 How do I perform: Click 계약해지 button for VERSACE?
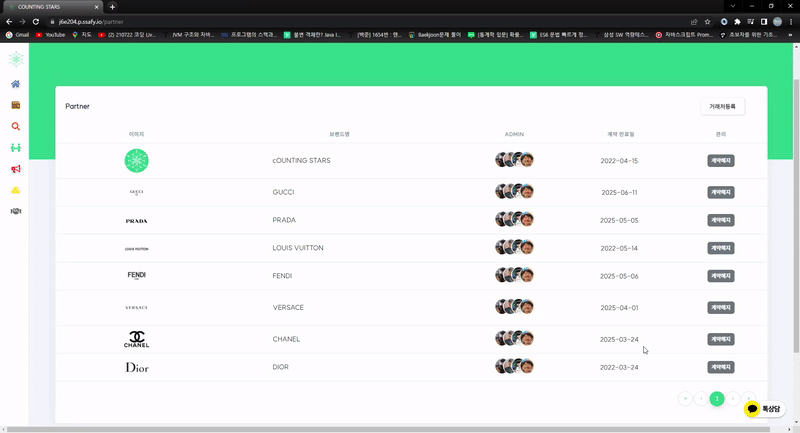tap(720, 308)
